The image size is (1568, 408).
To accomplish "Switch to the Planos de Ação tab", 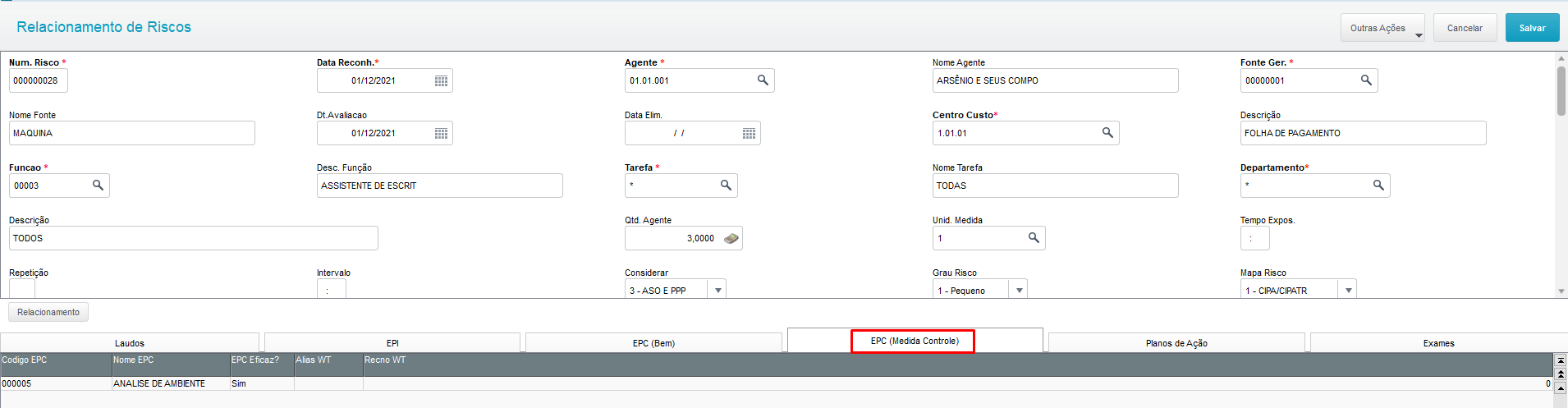I will coord(1176,343).
